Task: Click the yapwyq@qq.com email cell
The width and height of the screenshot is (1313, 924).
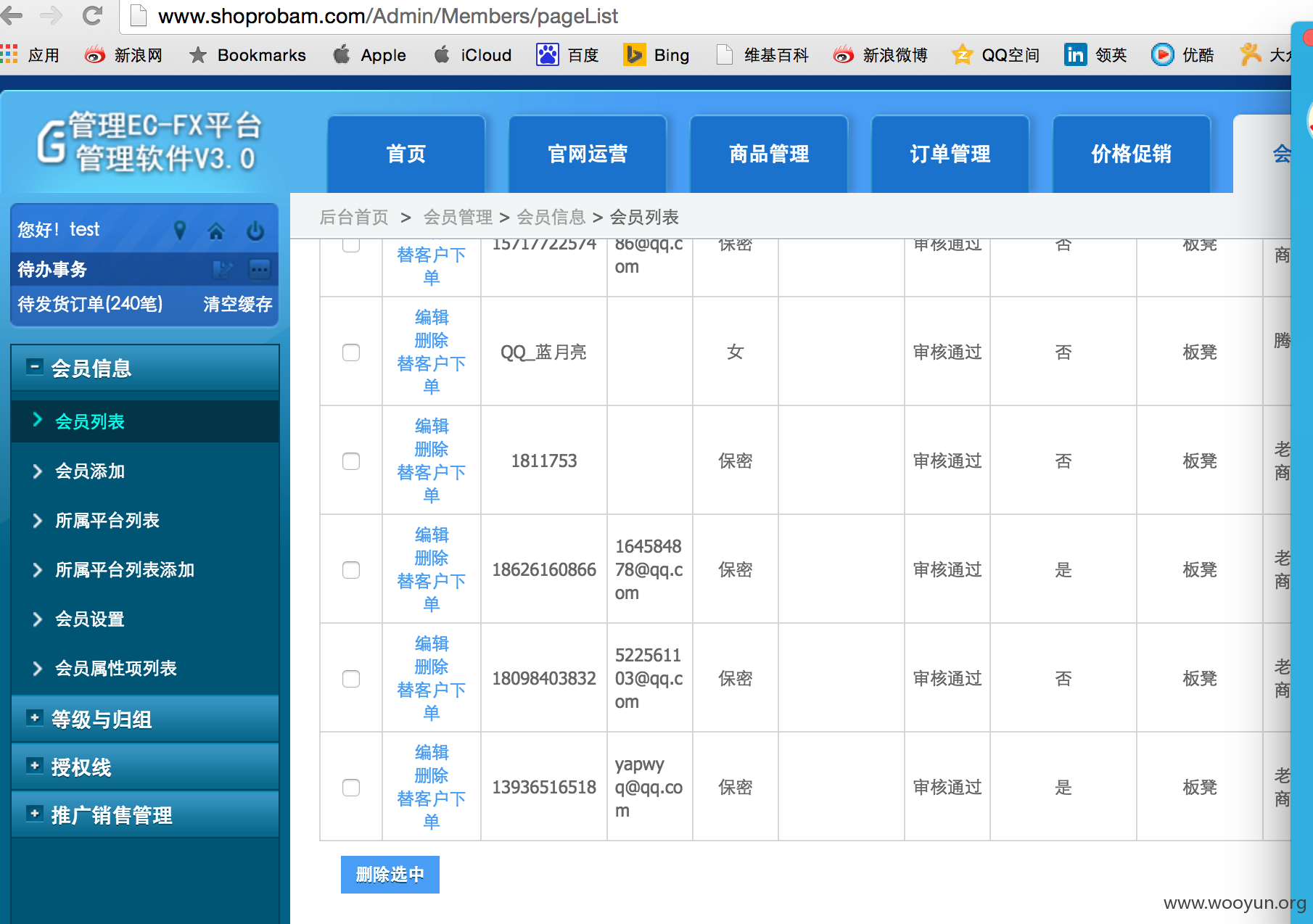Action: (x=649, y=788)
